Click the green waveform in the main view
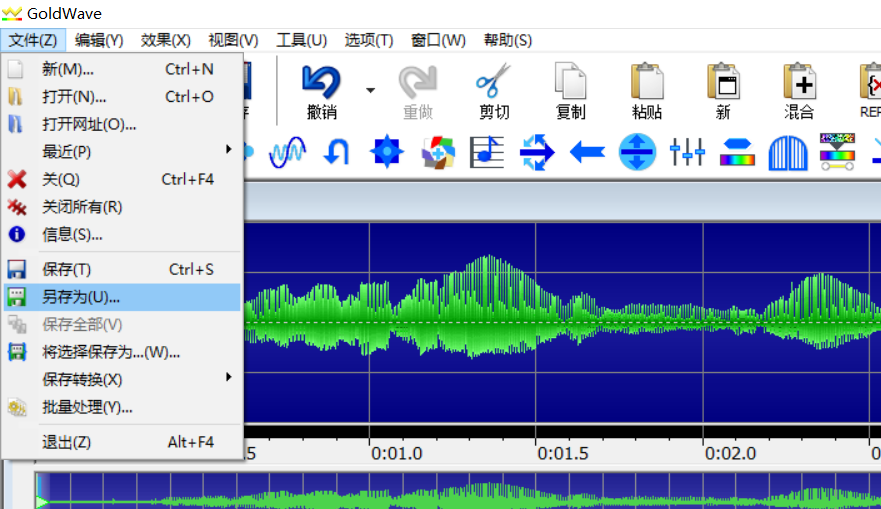This screenshot has width=881, height=509. pos(562,322)
